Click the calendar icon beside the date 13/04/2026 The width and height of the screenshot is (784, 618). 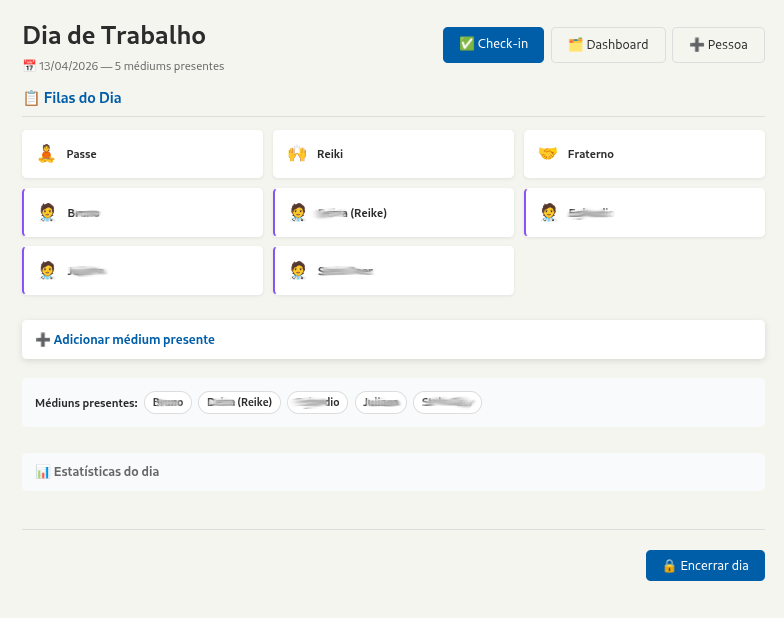[x=29, y=67]
